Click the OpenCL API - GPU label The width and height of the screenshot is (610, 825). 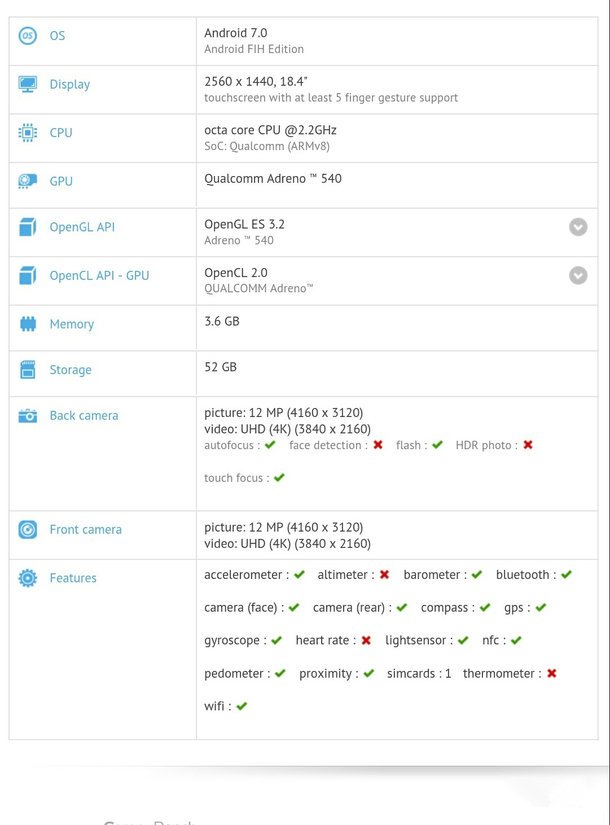(99, 276)
